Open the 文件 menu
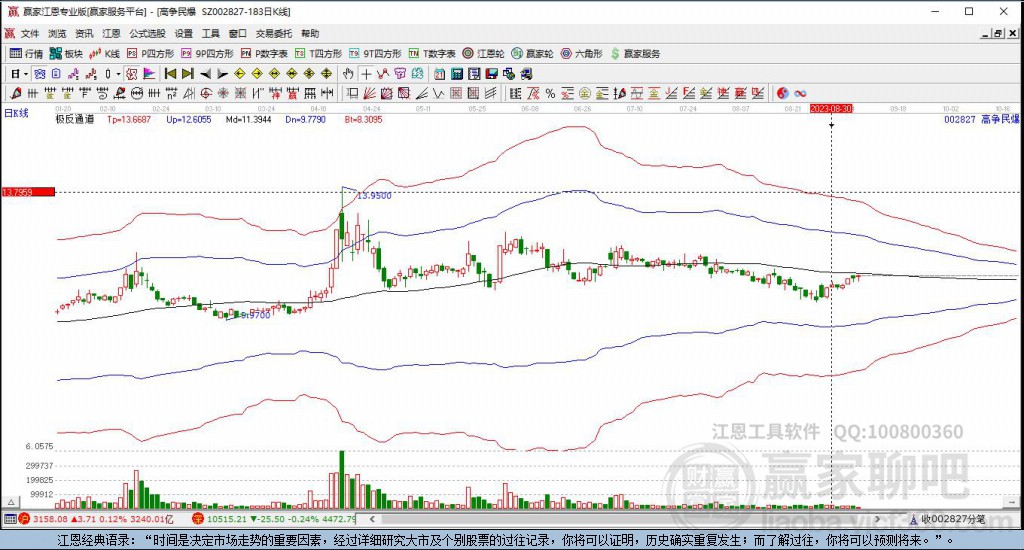The height and width of the screenshot is (550, 1024). [x=30, y=33]
